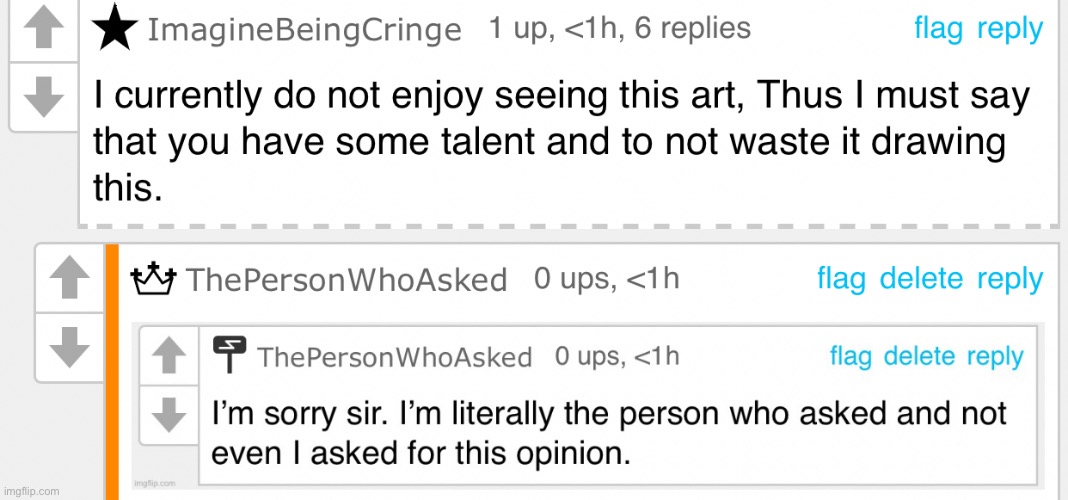Image resolution: width=1068 pixels, height=500 pixels.
Task: Upvote the nested ThePersonWhoAsked comment
Action: (171, 352)
